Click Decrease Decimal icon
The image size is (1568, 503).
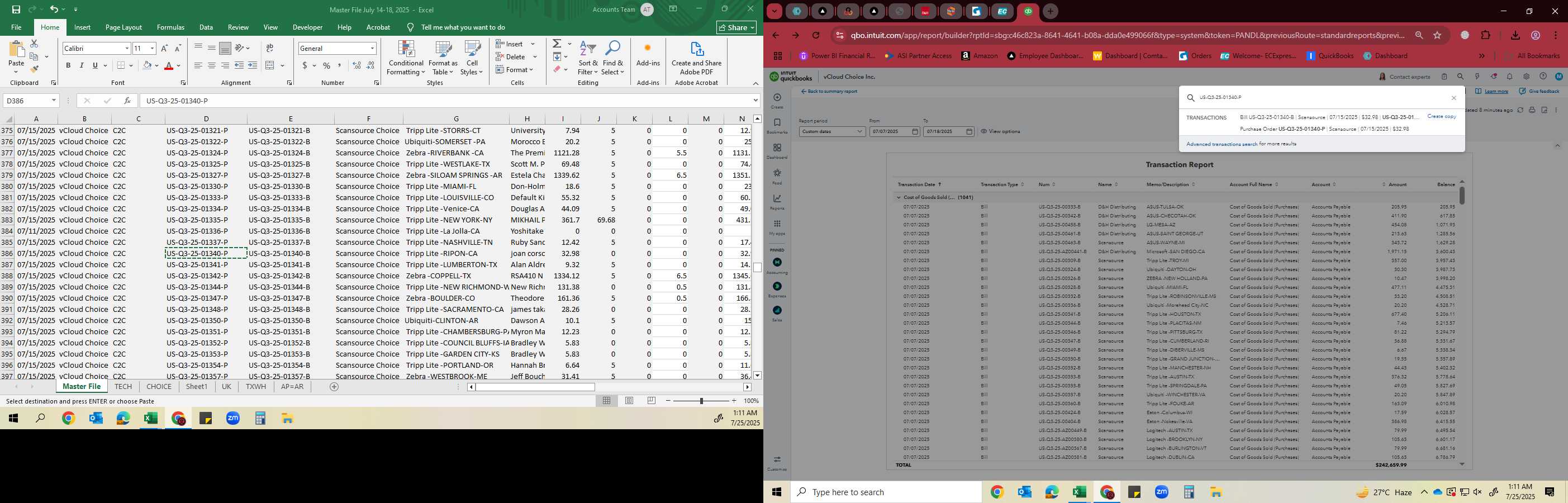[x=370, y=65]
